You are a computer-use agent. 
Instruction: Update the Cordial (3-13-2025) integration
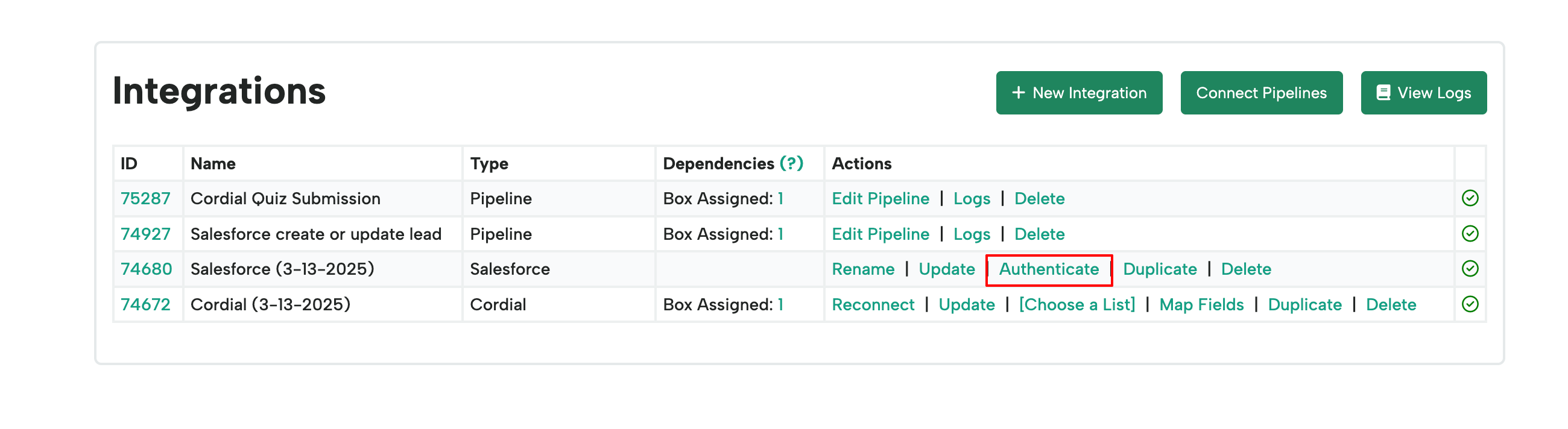click(x=966, y=304)
